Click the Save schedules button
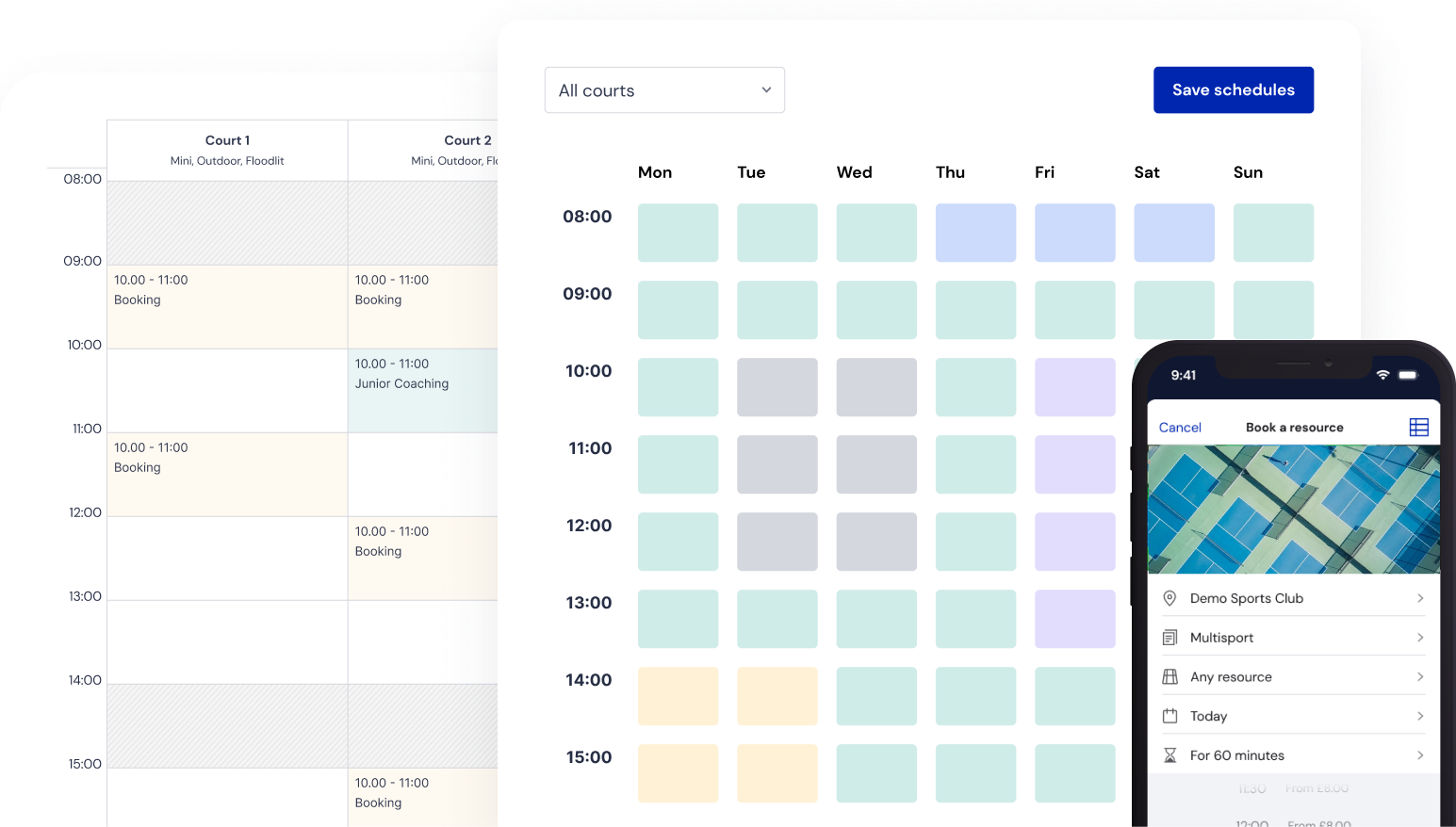The image size is (1456, 827). tap(1234, 90)
